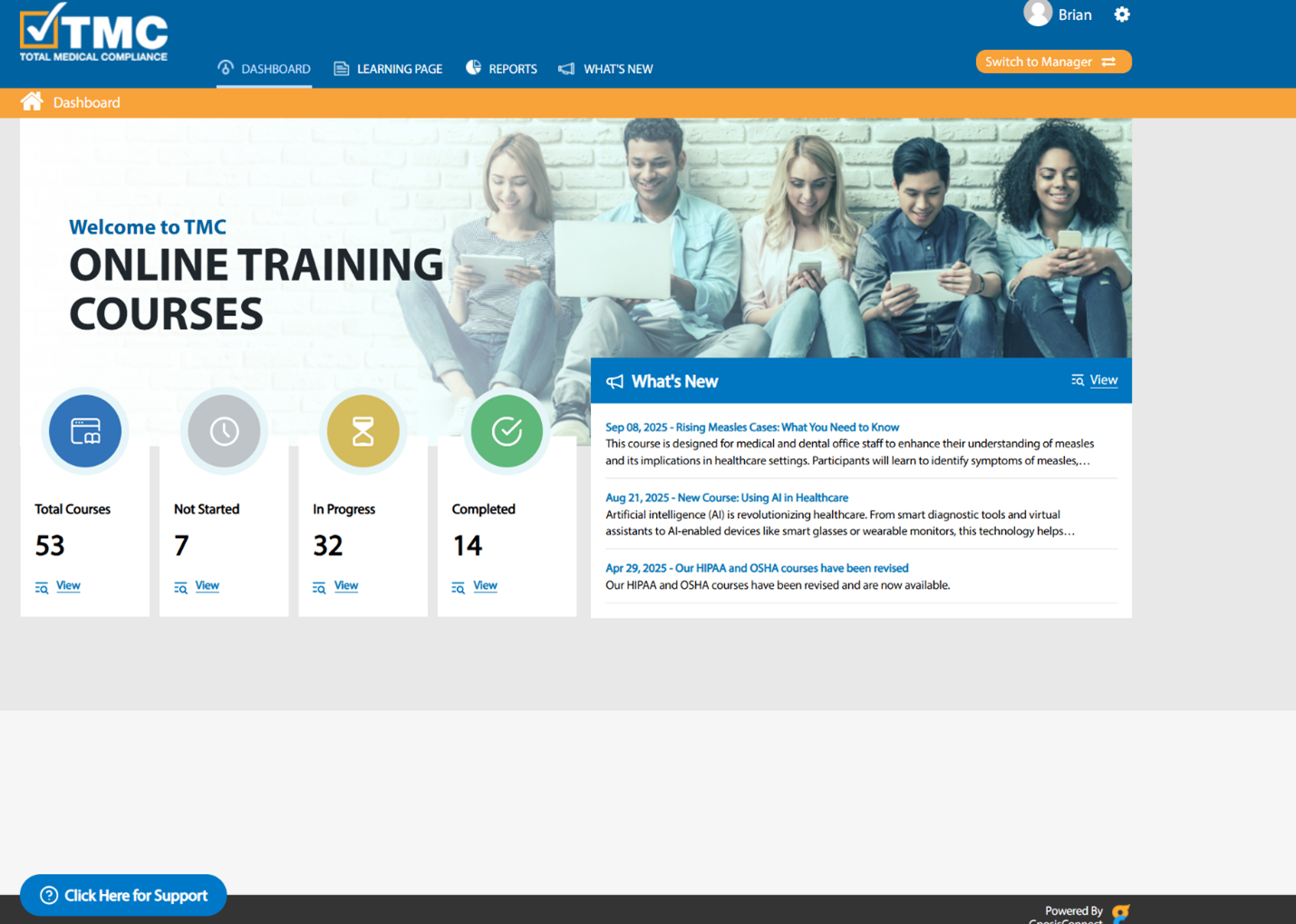
Task: Go to the Learning Page tab
Action: point(389,69)
